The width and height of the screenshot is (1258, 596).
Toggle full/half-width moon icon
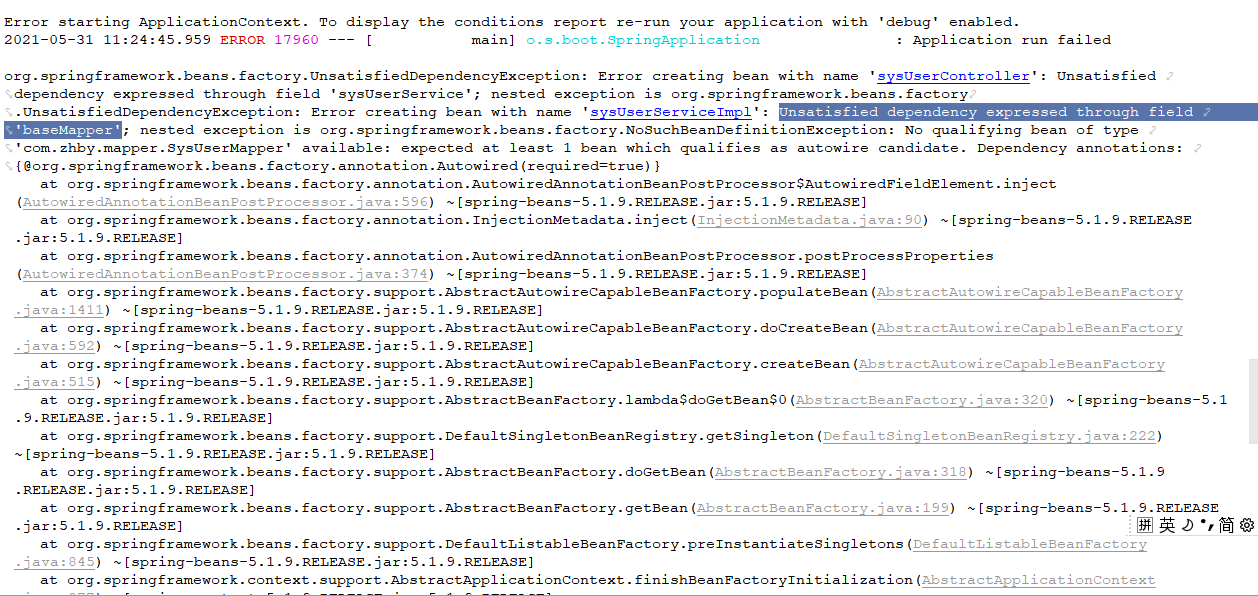click(1186, 527)
